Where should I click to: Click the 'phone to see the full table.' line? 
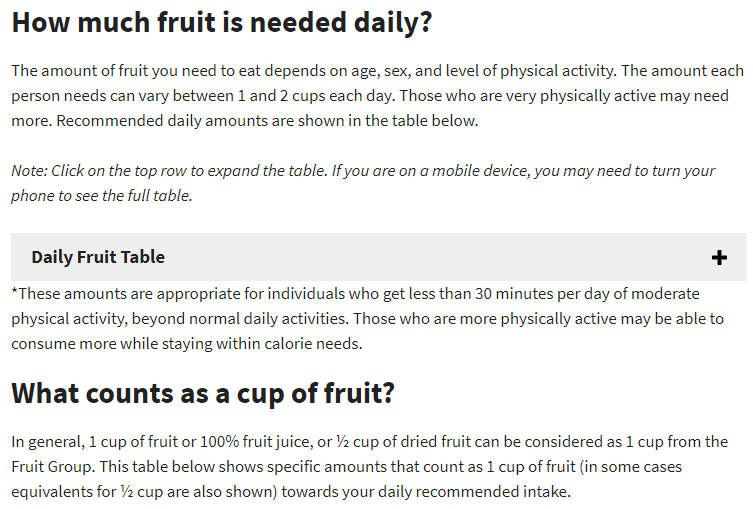click(102, 196)
